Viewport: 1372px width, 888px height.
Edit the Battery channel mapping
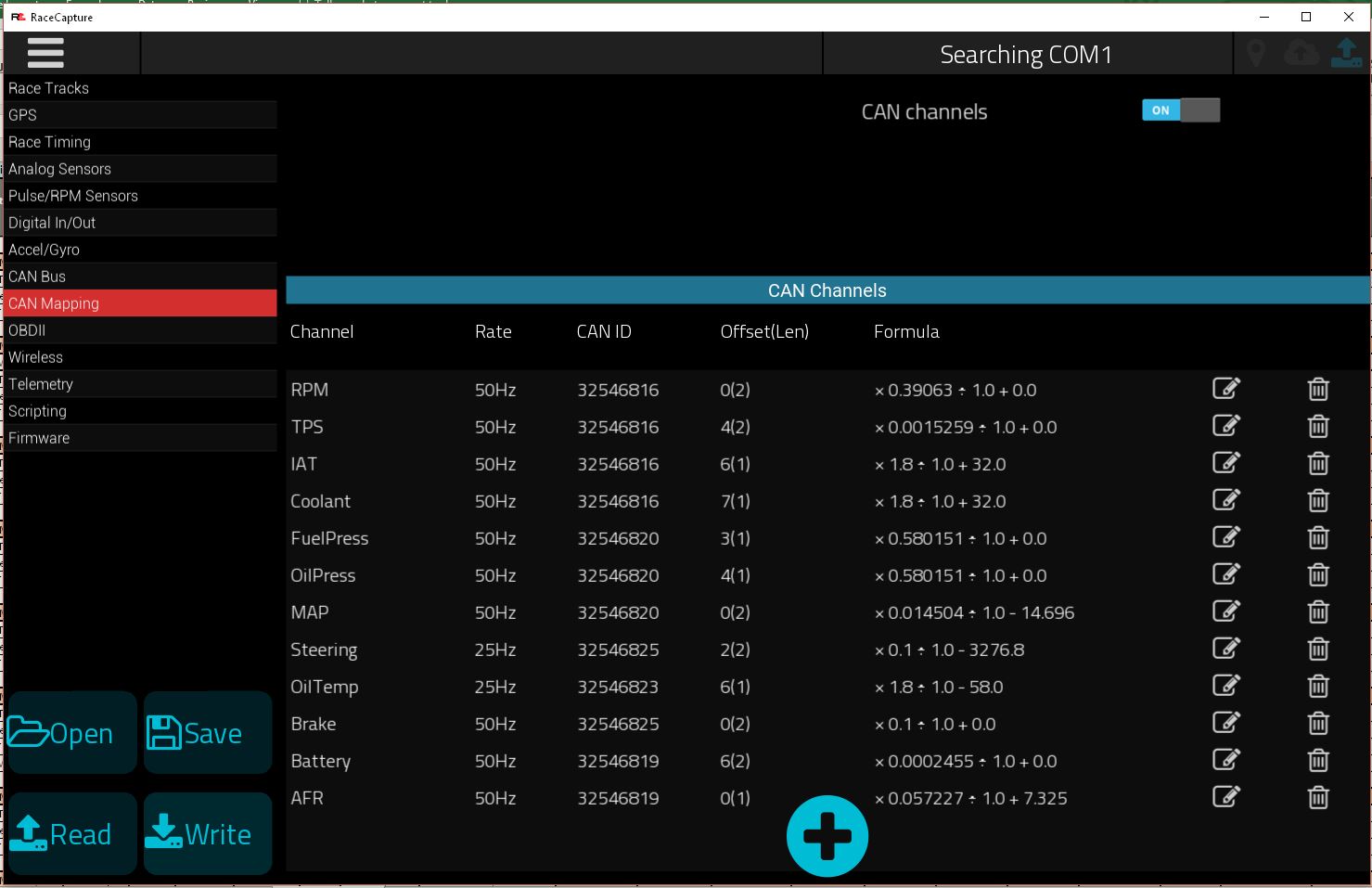[1226, 760]
